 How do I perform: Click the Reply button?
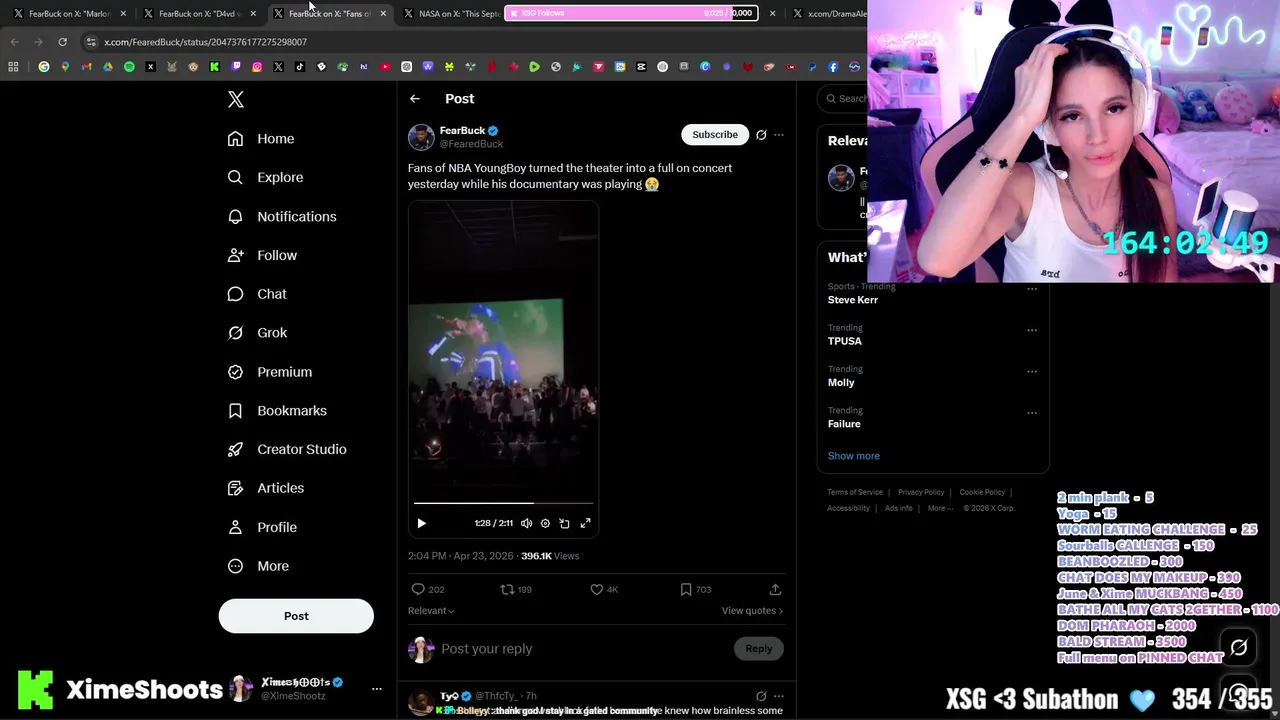click(x=759, y=649)
